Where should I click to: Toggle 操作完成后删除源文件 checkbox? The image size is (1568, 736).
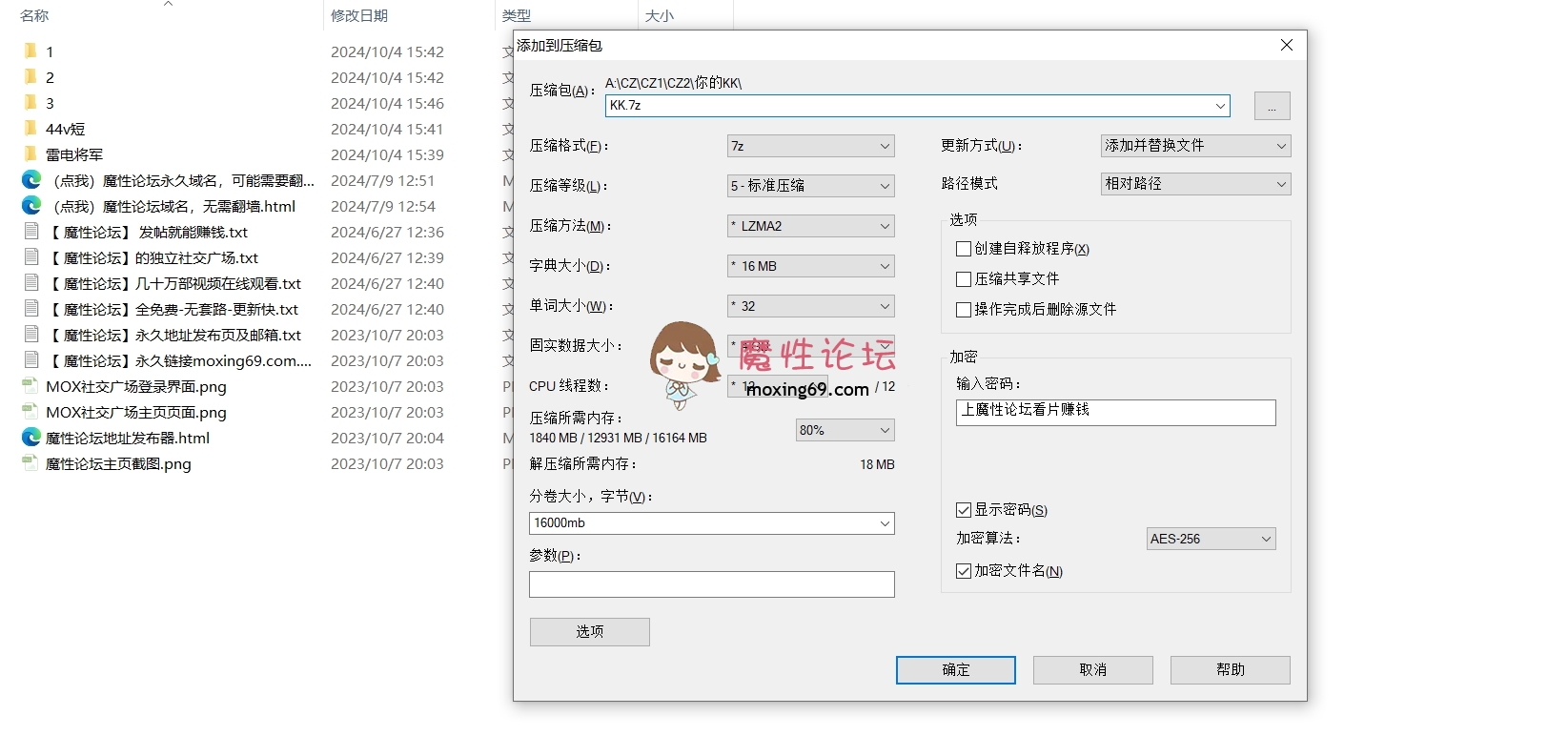pos(964,310)
